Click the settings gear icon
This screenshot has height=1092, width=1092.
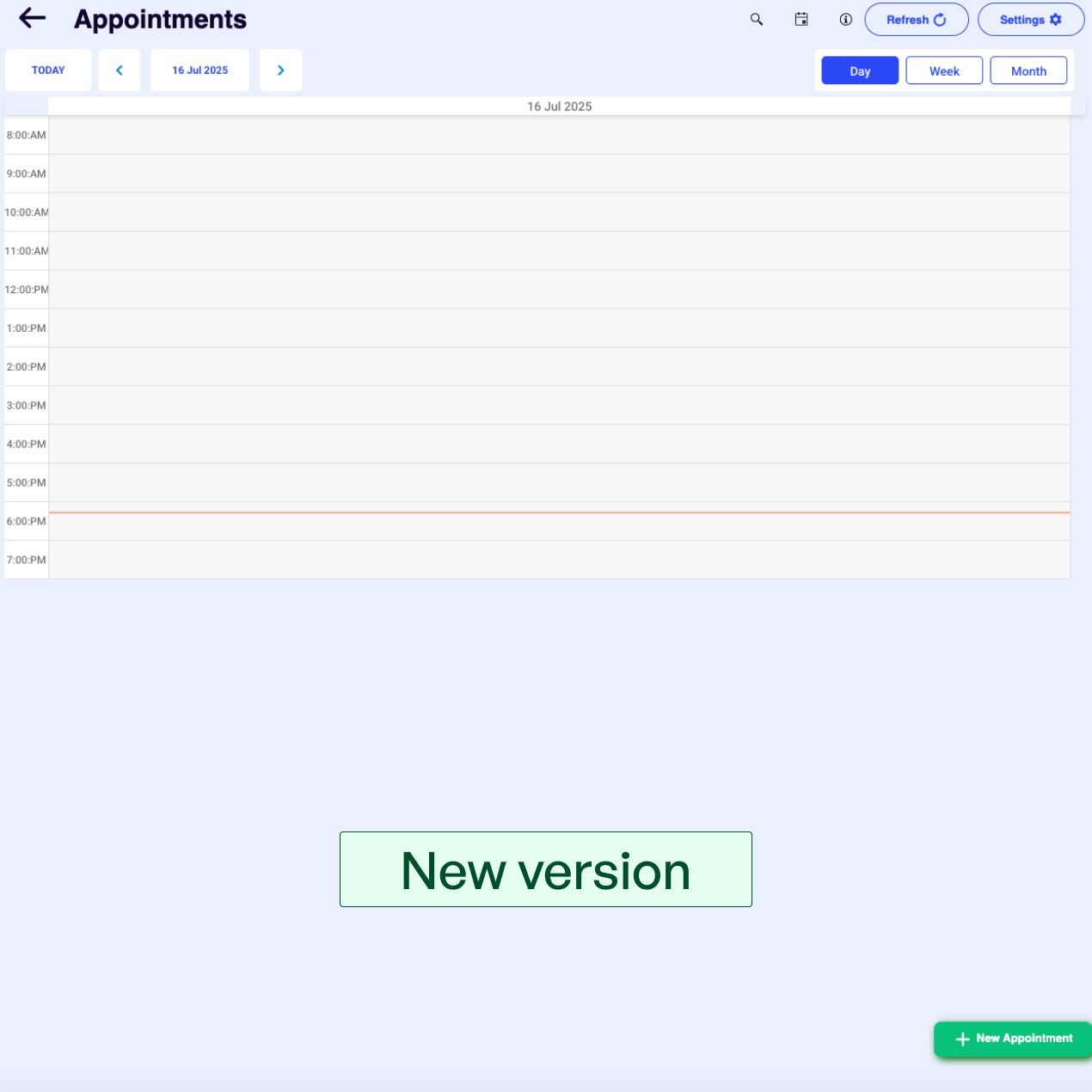(x=1056, y=19)
